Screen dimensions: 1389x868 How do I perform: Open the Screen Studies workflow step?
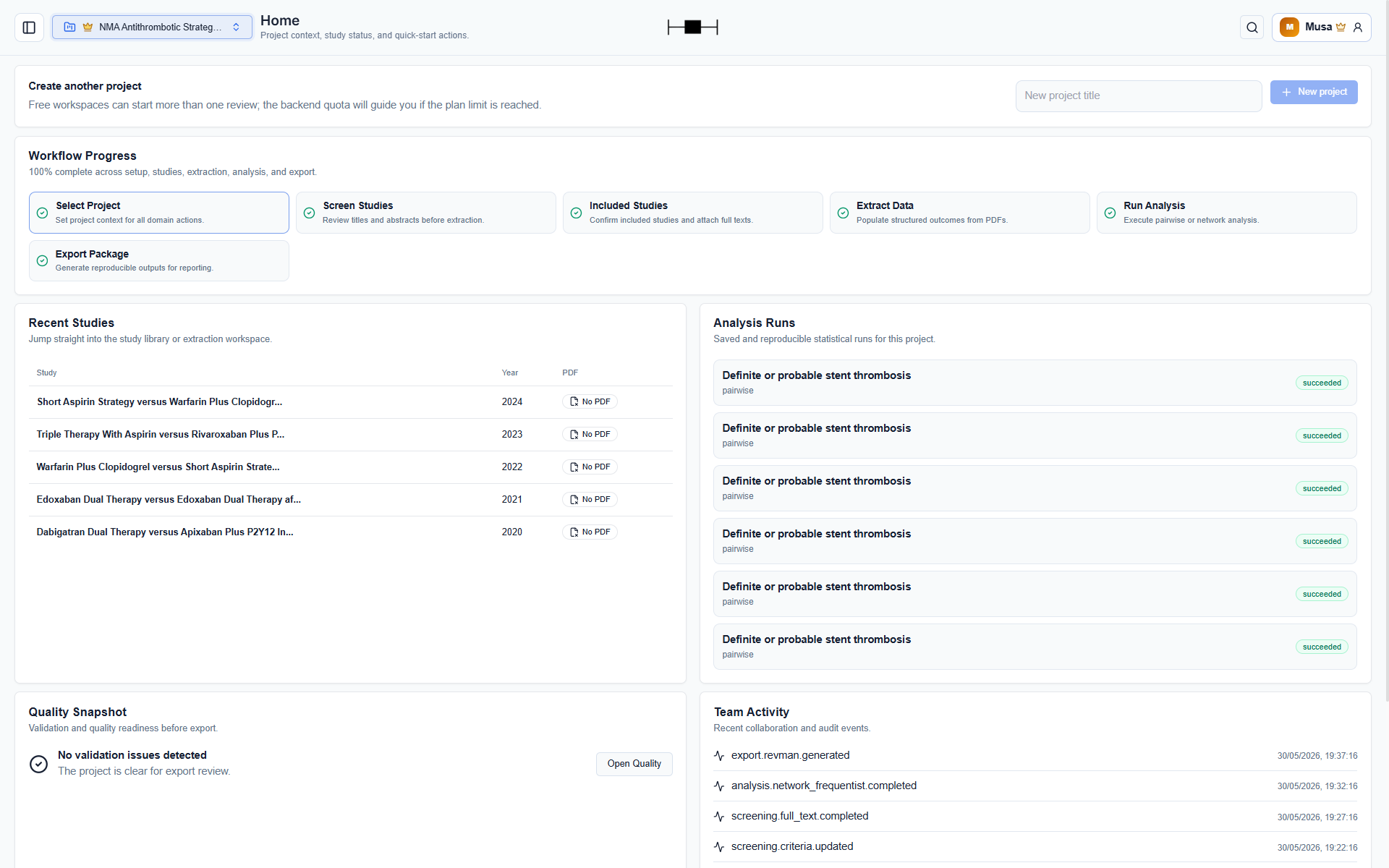425,213
